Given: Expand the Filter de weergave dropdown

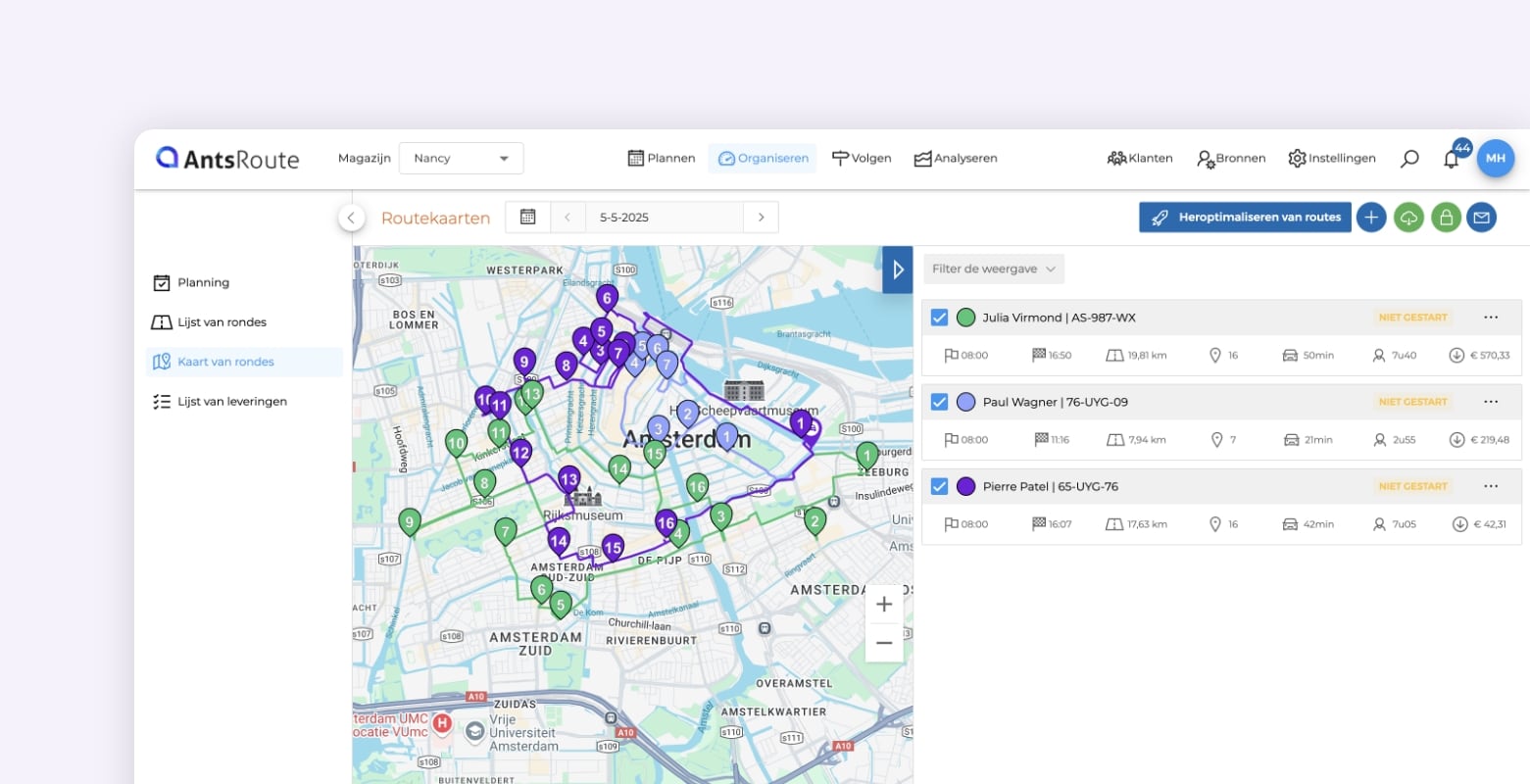Looking at the screenshot, I should [x=993, y=269].
